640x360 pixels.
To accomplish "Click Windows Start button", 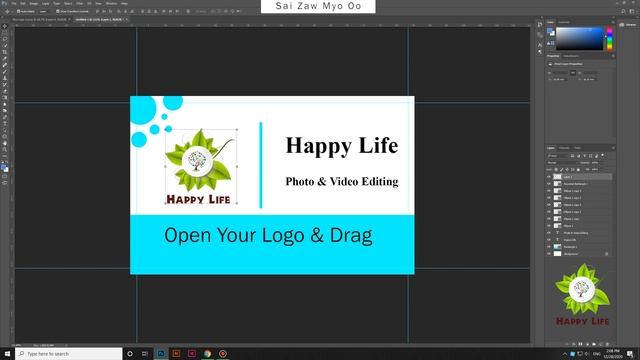I will [7, 353].
